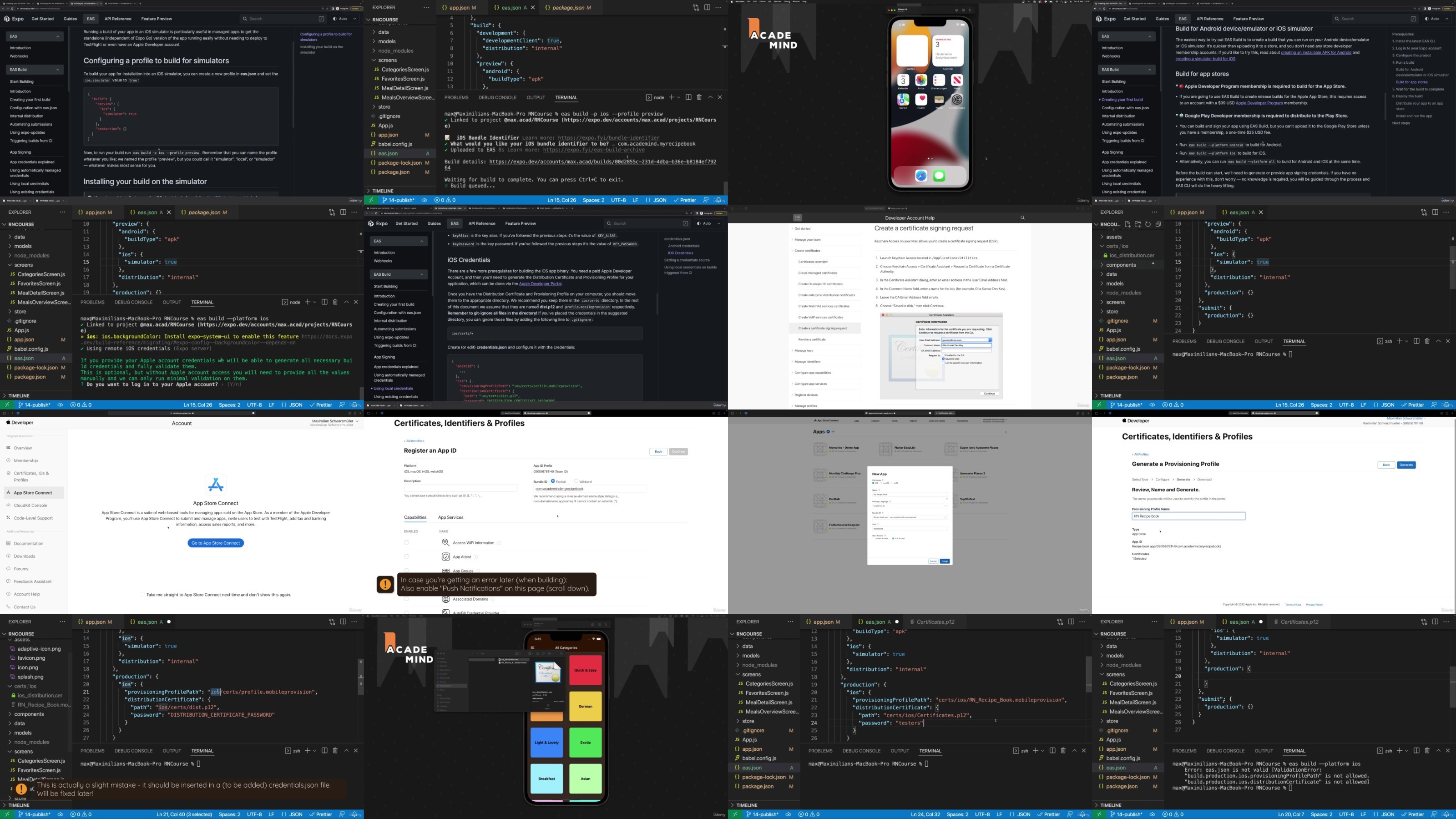Enable the Access WiFi Information checkbox
Screen dimensions: 1456x819
pyautogui.click(x=406, y=543)
